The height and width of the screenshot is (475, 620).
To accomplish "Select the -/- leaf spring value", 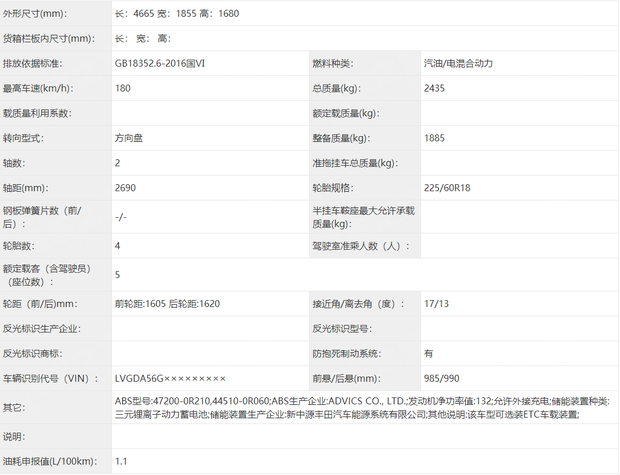I will point(121,217).
